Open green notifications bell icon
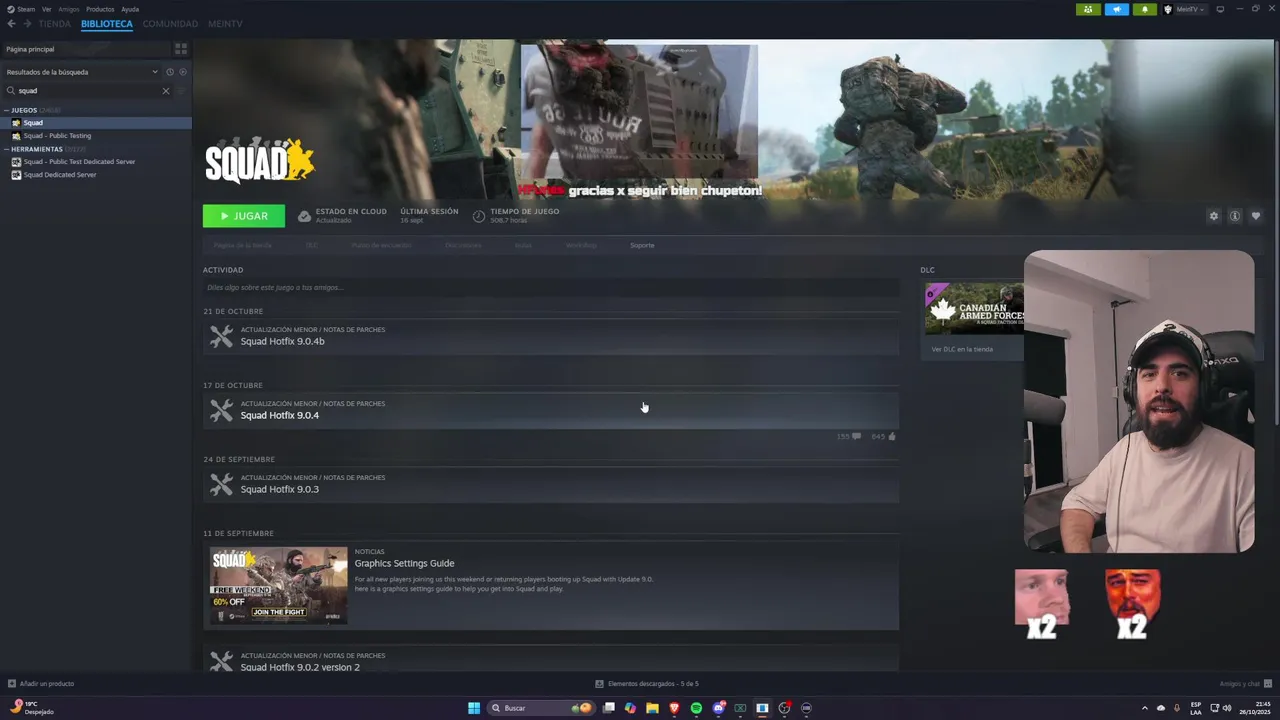This screenshot has width=1280, height=720. coord(1145,9)
